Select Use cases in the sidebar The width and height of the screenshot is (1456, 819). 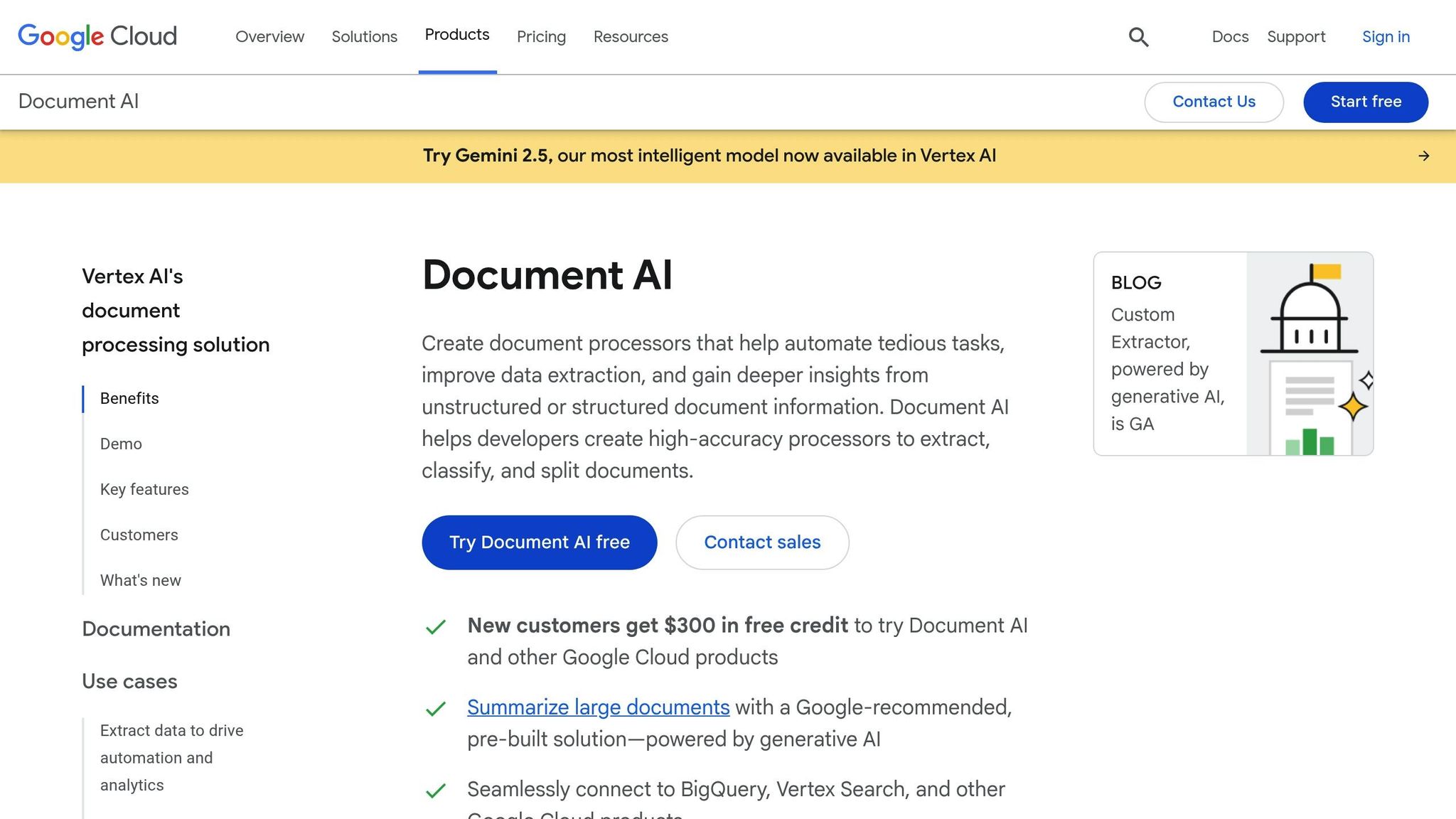(x=129, y=682)
